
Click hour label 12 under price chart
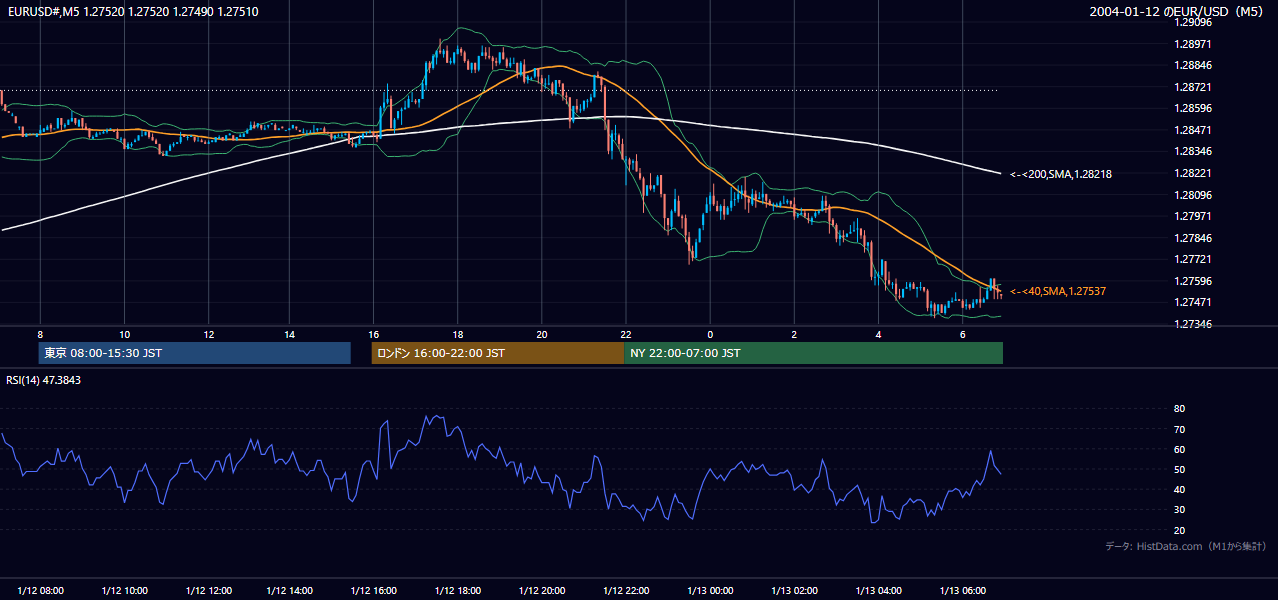(x=207, y=334)
